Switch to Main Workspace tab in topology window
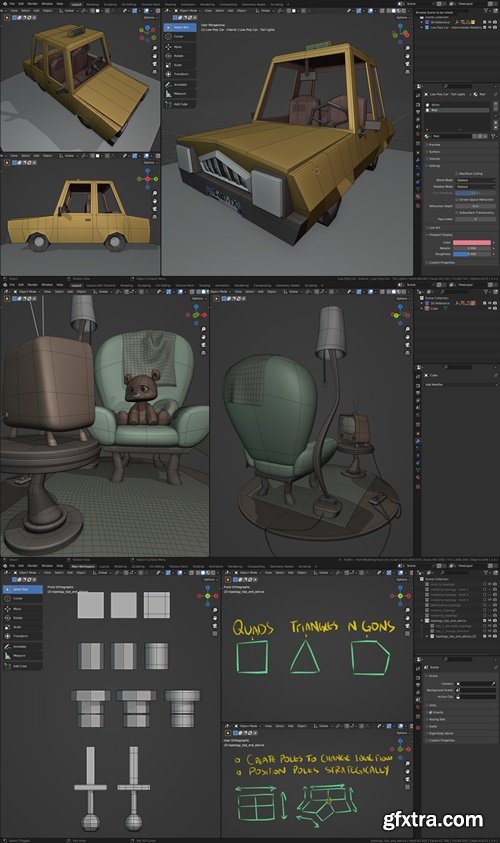Viewport: 500px width, 843px height. [x=83, y=566]
